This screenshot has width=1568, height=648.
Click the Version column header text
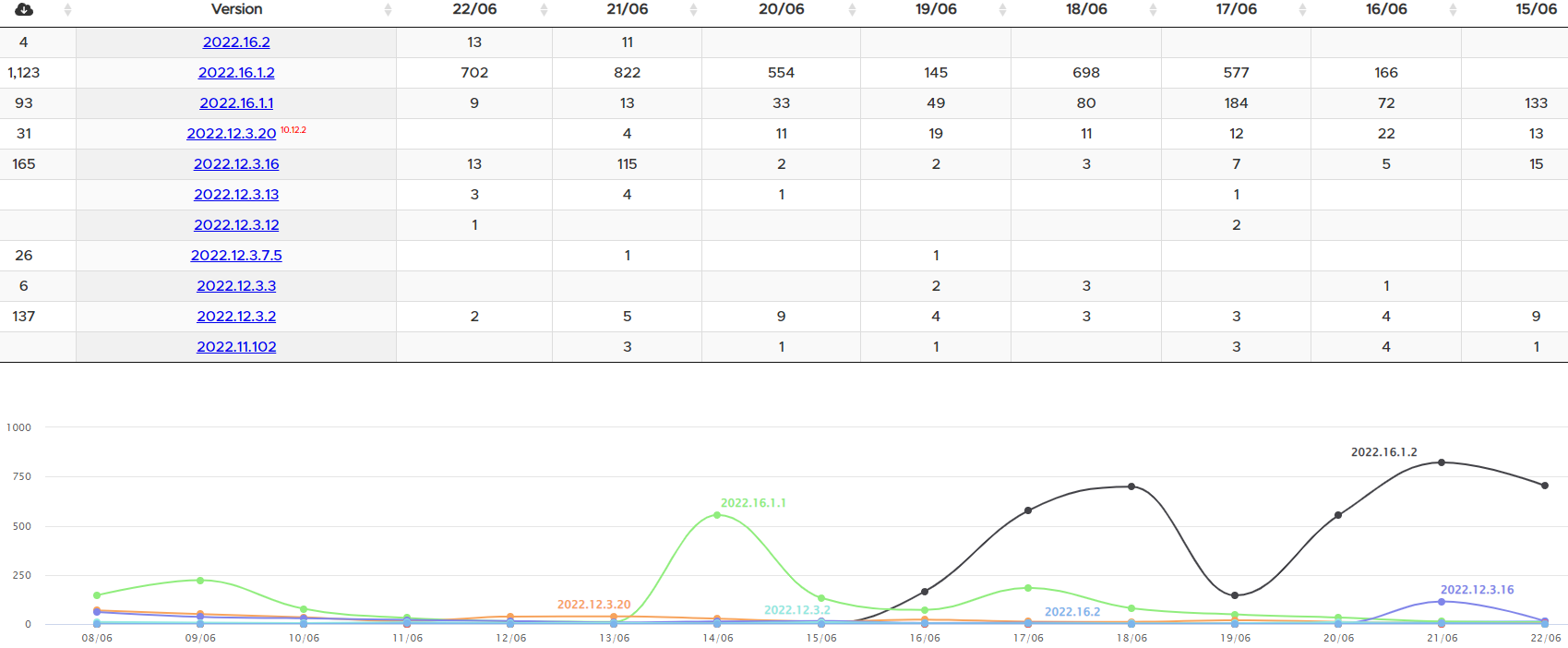click(236, 9)
